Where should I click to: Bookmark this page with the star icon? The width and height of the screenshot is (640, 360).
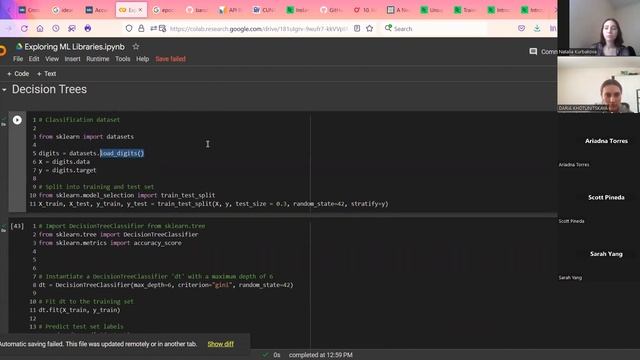point(370,29)
